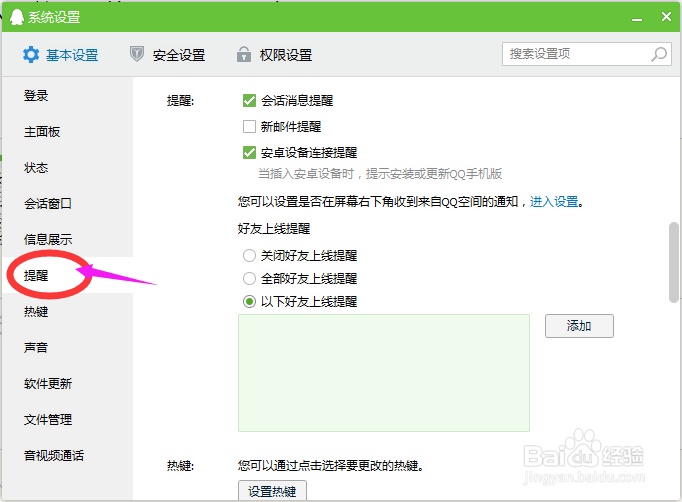Click the QQ penguin logo icon

point(17,17)
